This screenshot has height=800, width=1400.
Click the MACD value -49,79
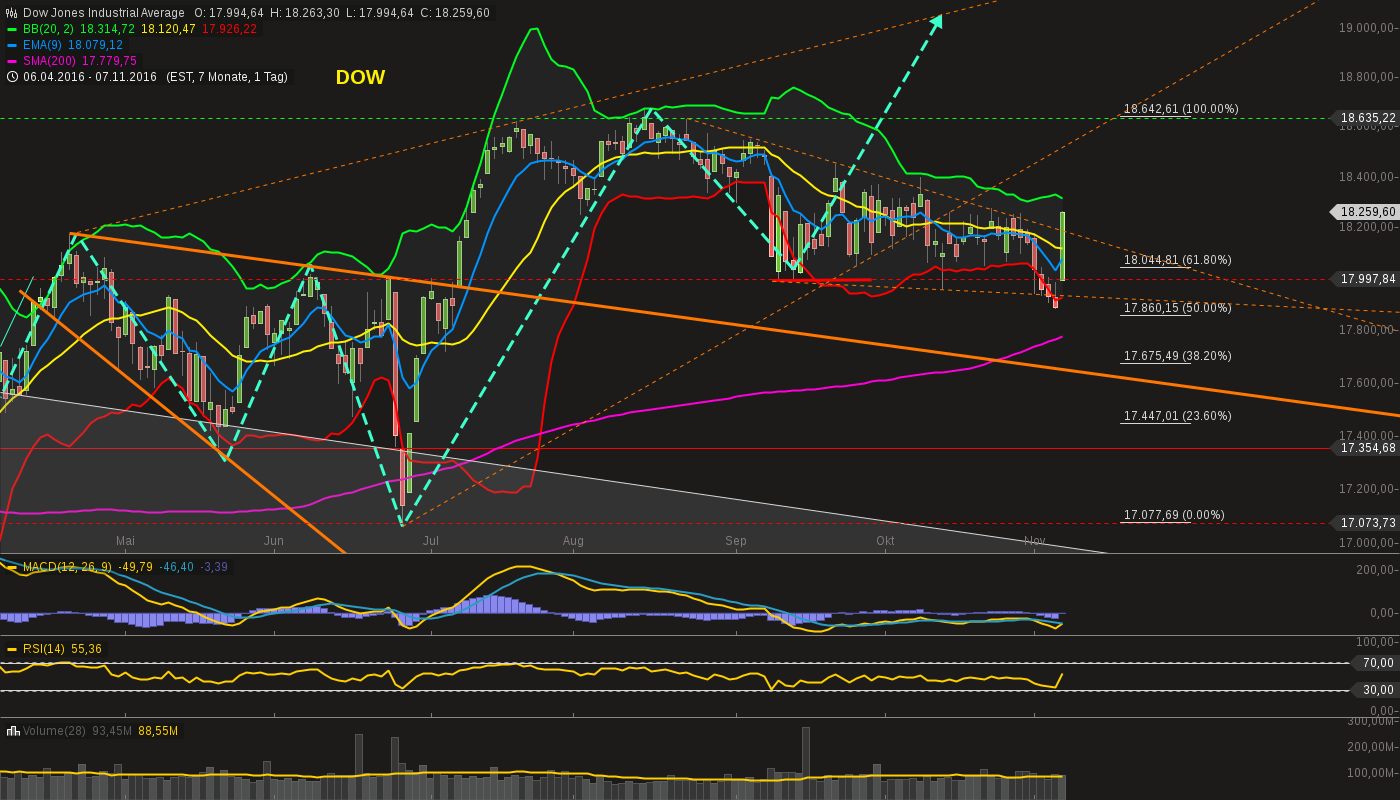tap(137, 567)
